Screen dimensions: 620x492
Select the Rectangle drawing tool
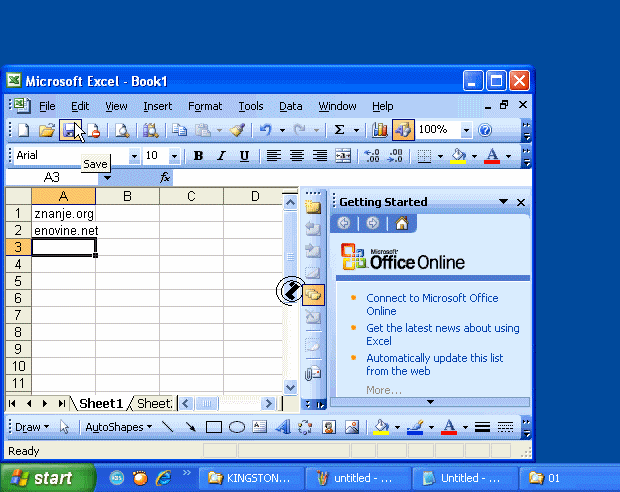(214, 427)
